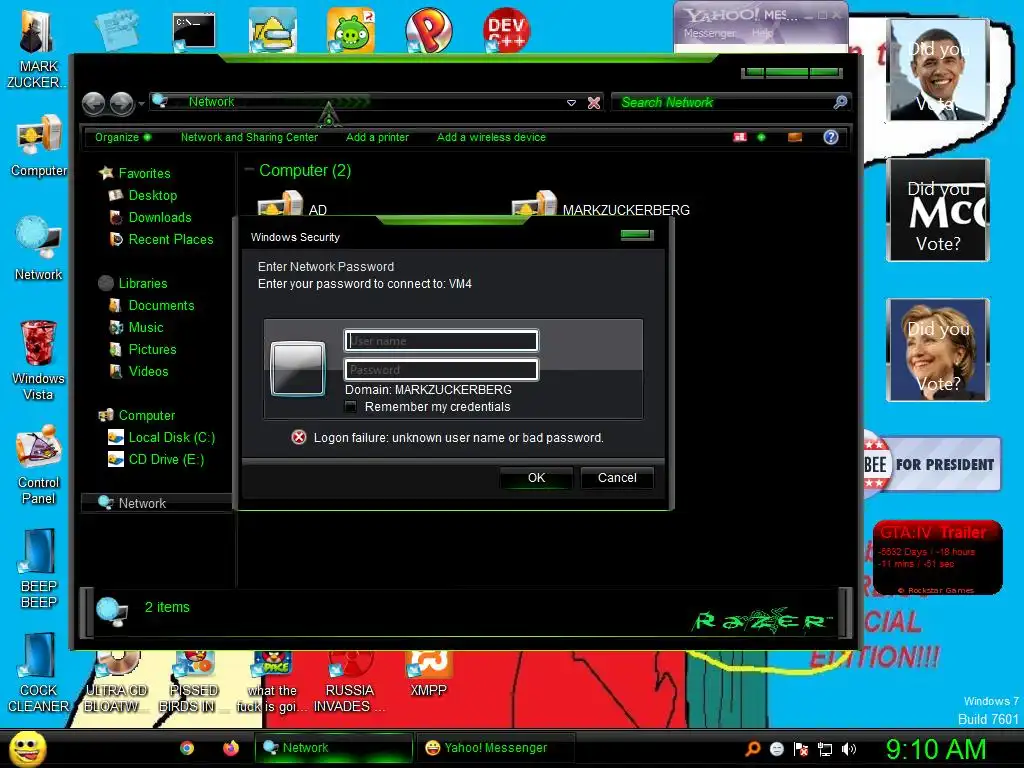Screen dimensions: 1024x768
Task: Click Add a printer
Action: click(x=377, y=137)
